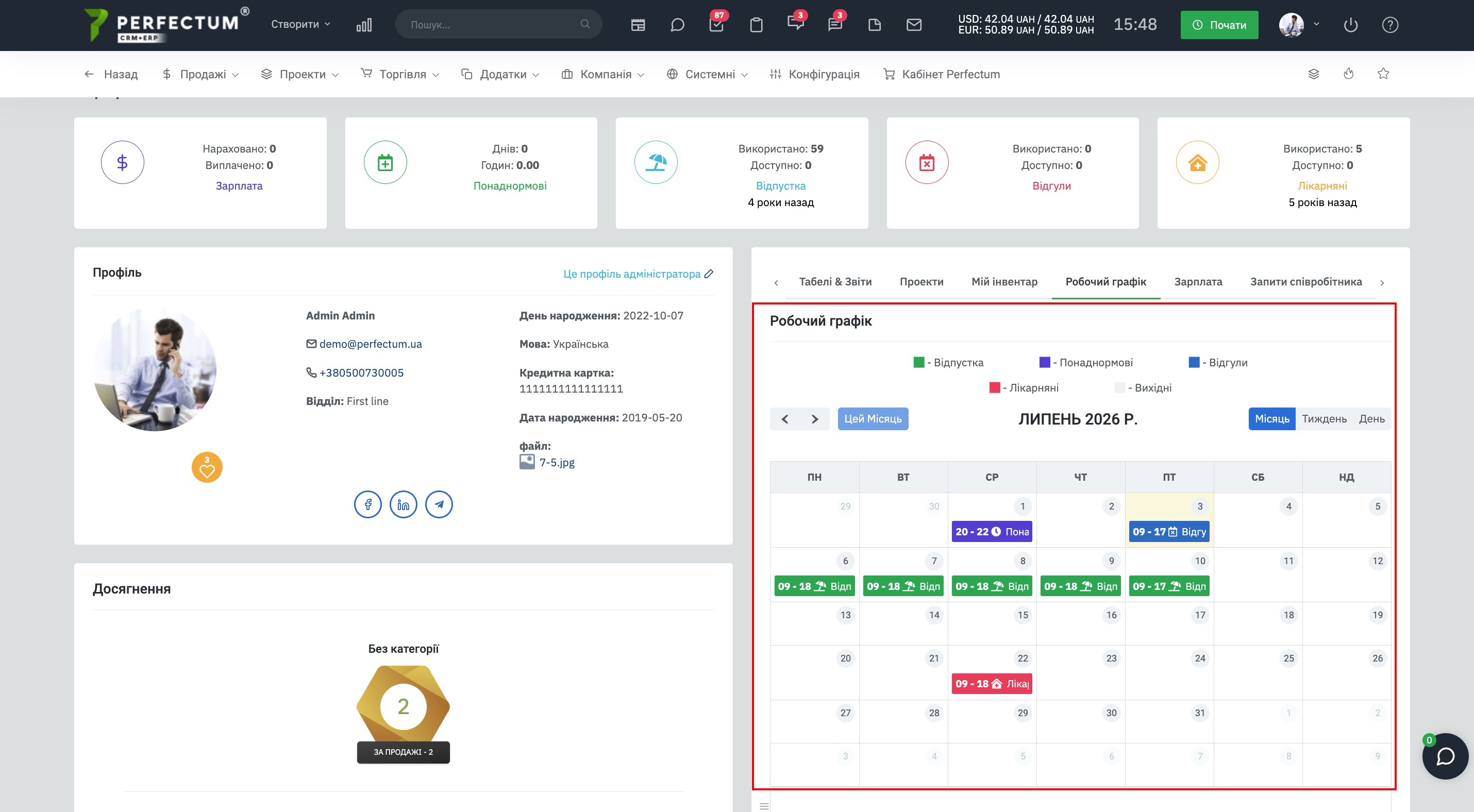Click the green Відпустка legend swatch
Image resolution: width=1474 pixels, height=812 pixels.
tap(918, 362)
